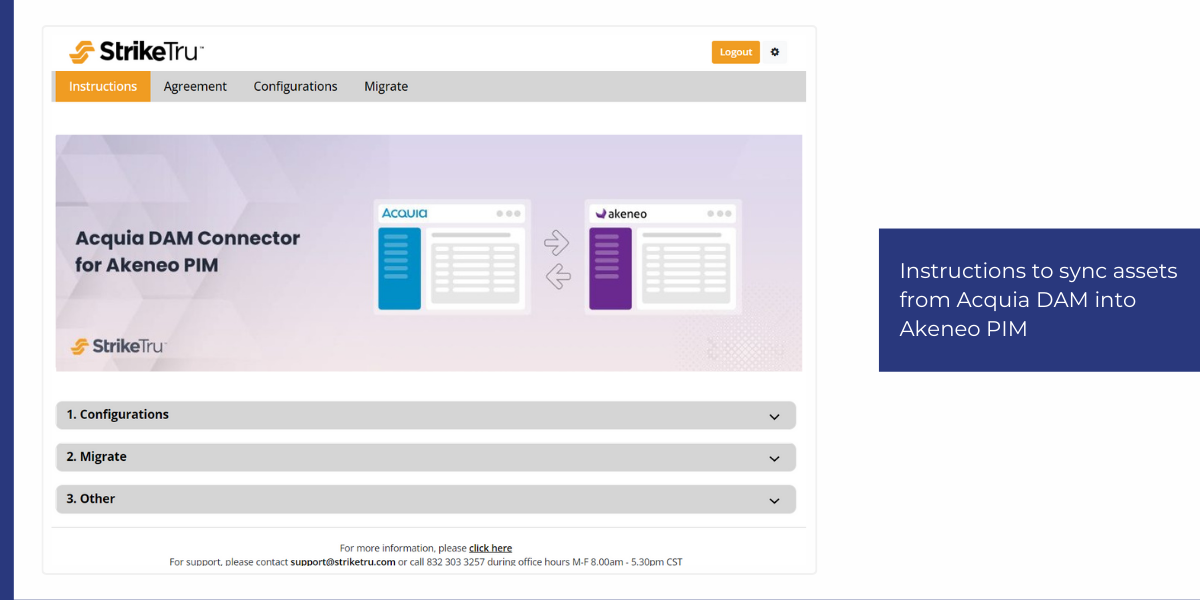The width and height of the screenshot is (1200, 600).
Task: Click the '3. Other' heading text
Action: point(91,498)
